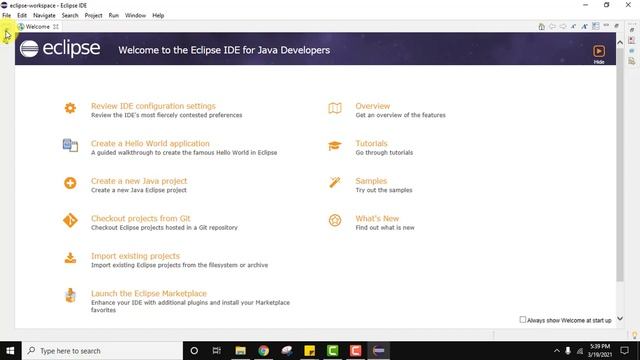The height and width of the screenshot is (360, 640).
Task: Open Create a new Java project link
Action: 139,181
